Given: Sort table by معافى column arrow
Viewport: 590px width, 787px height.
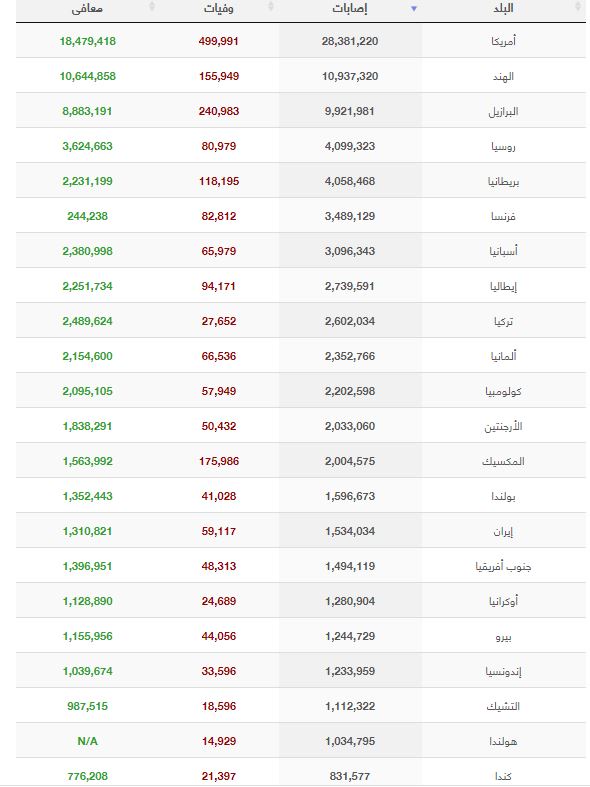Looking at the screenshot, I should point(153,7).
